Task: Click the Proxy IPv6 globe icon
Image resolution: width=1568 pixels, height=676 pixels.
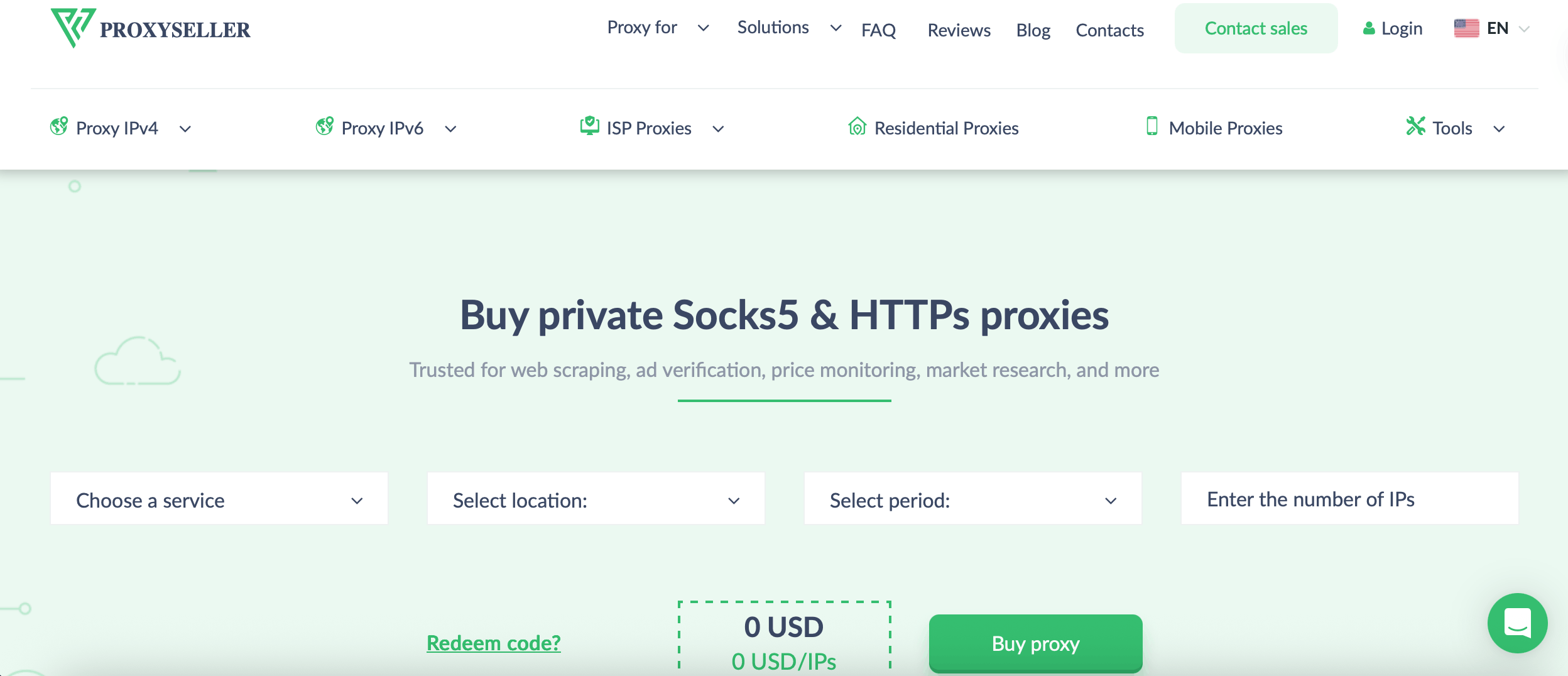Action: (x=325, y=127)
